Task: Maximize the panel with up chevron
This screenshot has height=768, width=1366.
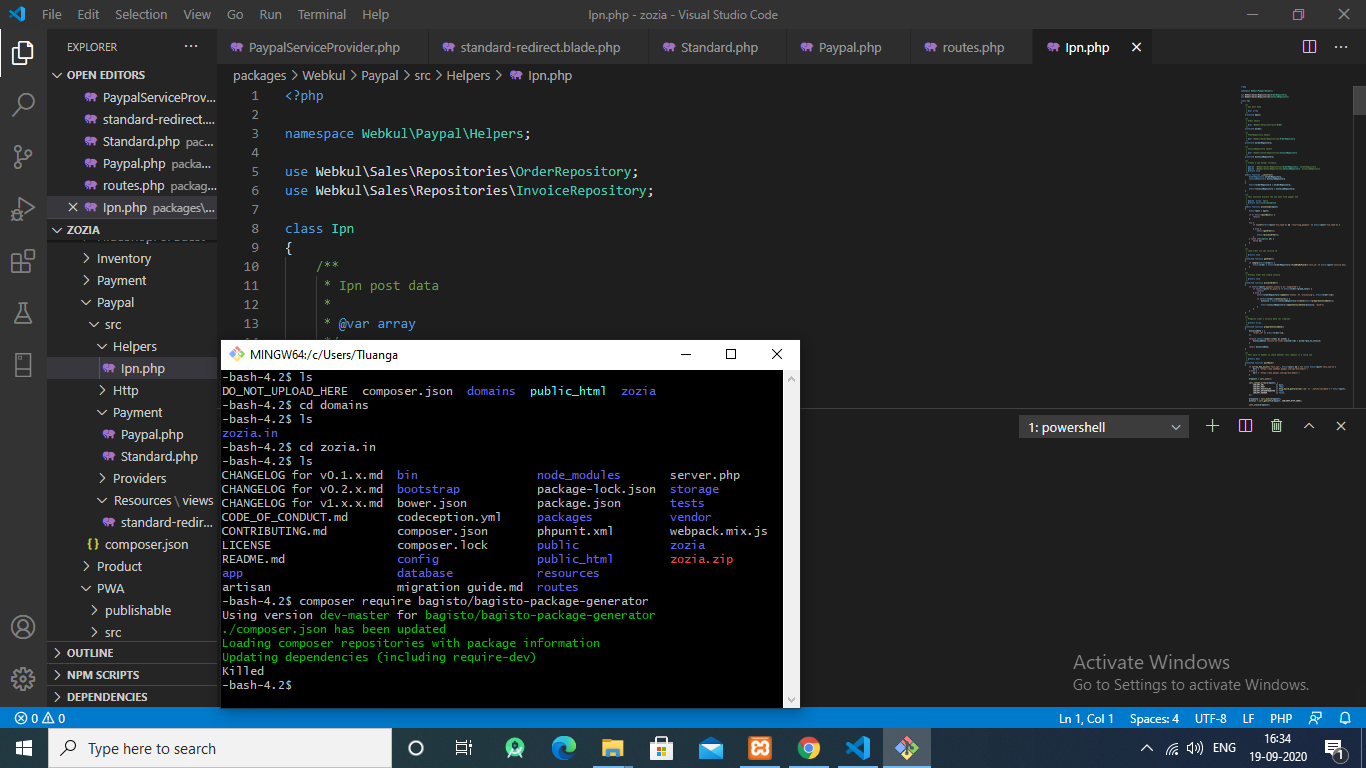Action: [x=1308, y=426]
